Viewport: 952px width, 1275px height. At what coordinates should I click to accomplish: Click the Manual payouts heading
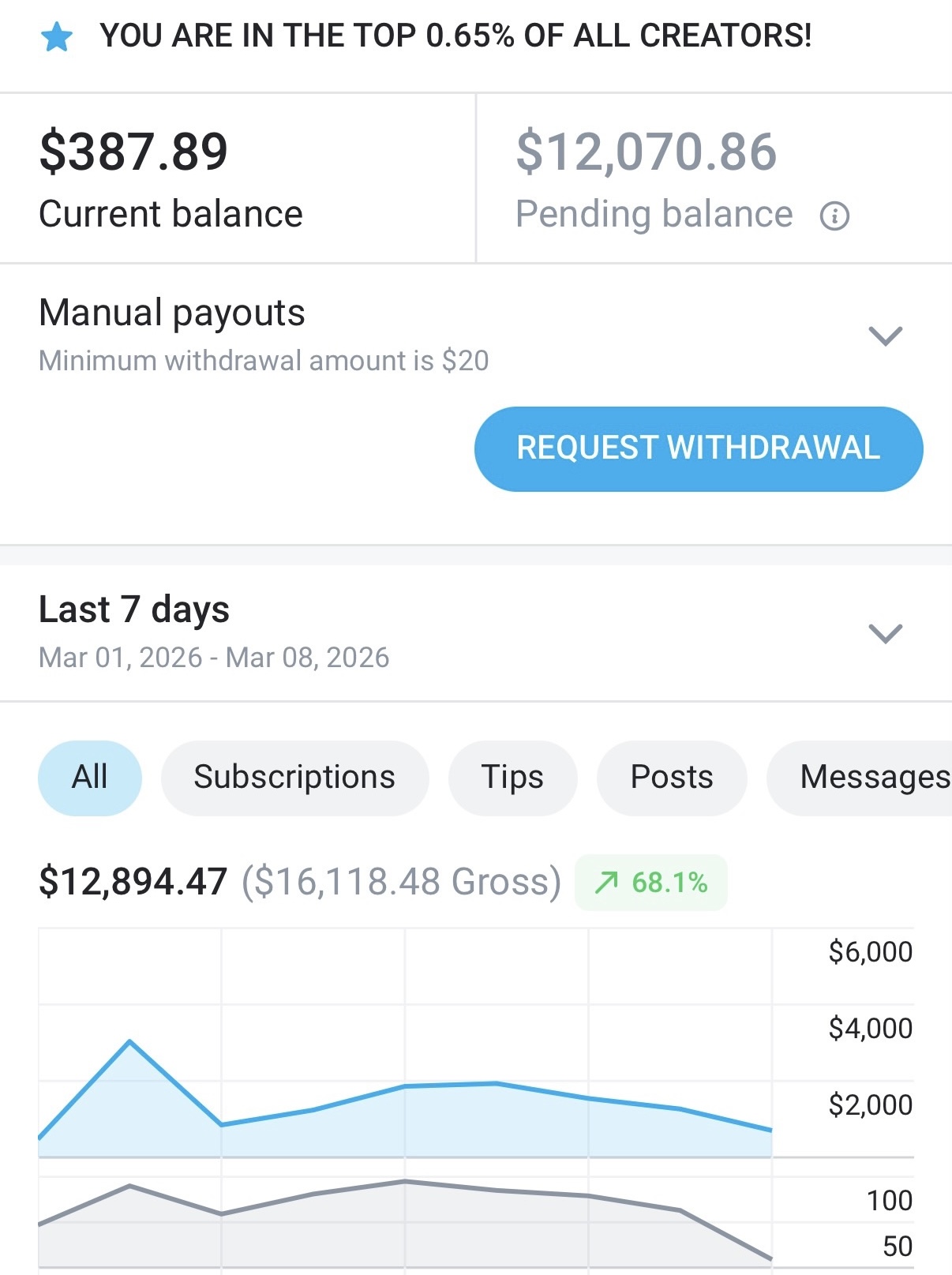[172, 313]
